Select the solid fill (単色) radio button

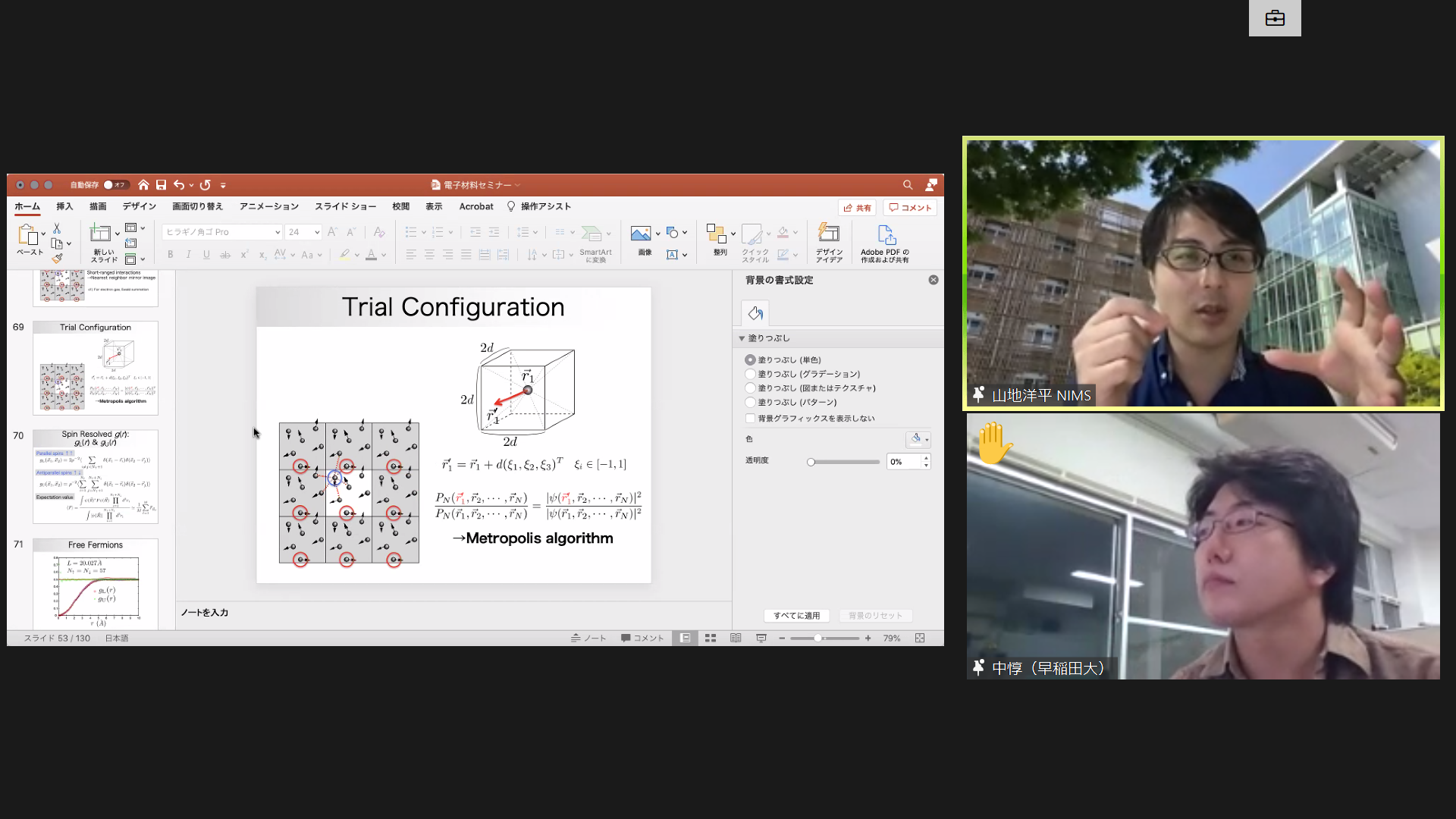click(x=750, y=360)
